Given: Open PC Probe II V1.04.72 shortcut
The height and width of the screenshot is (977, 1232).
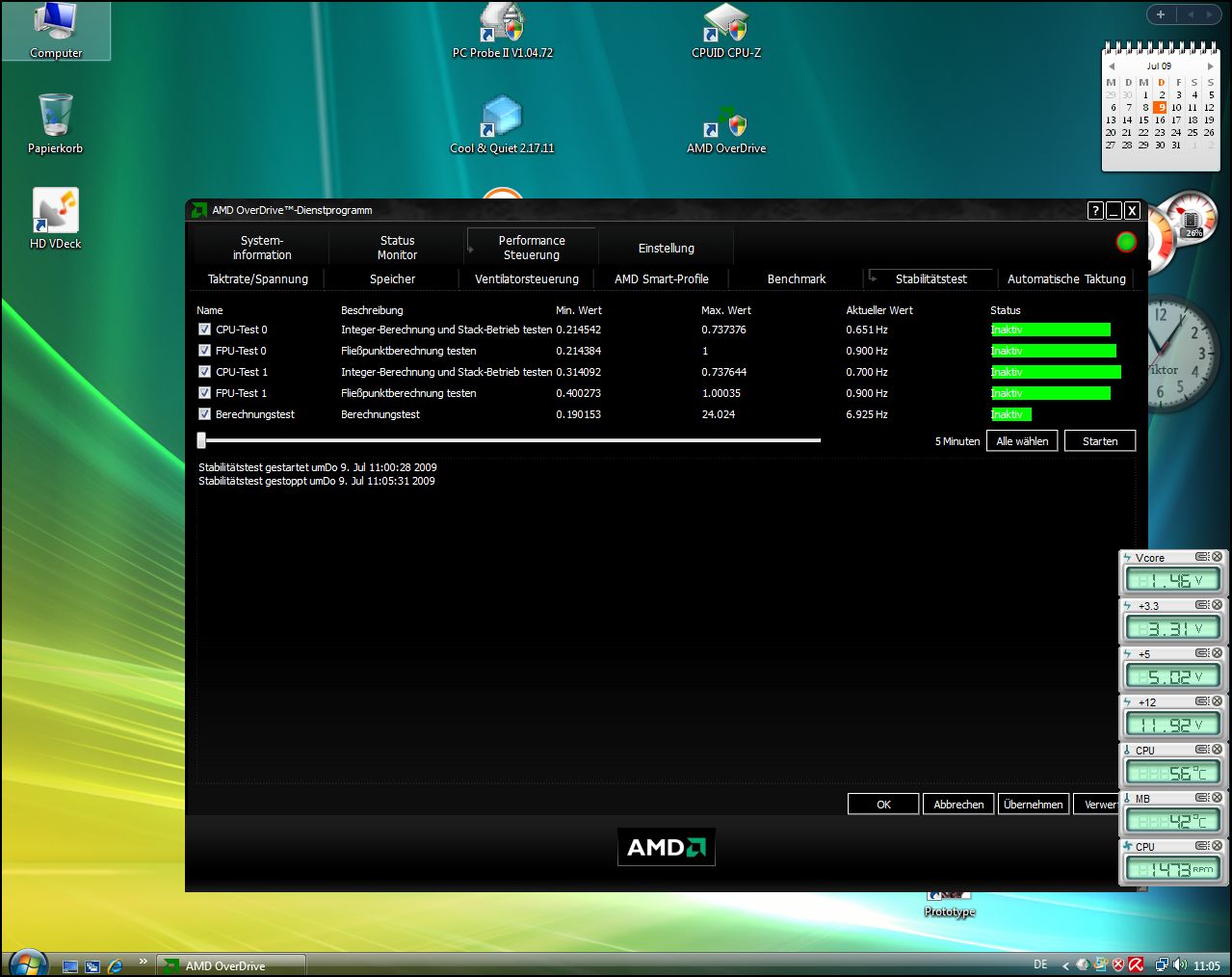Looking at the screenshot, I should [502, 31].
